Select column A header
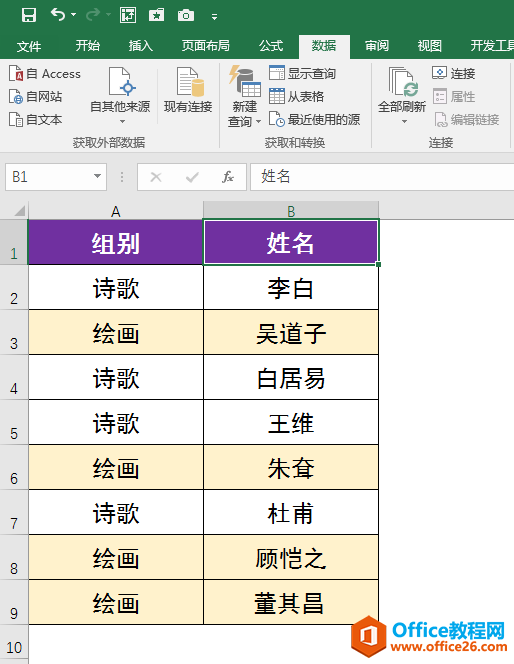 pyautogui.click(x=116, y=211)
